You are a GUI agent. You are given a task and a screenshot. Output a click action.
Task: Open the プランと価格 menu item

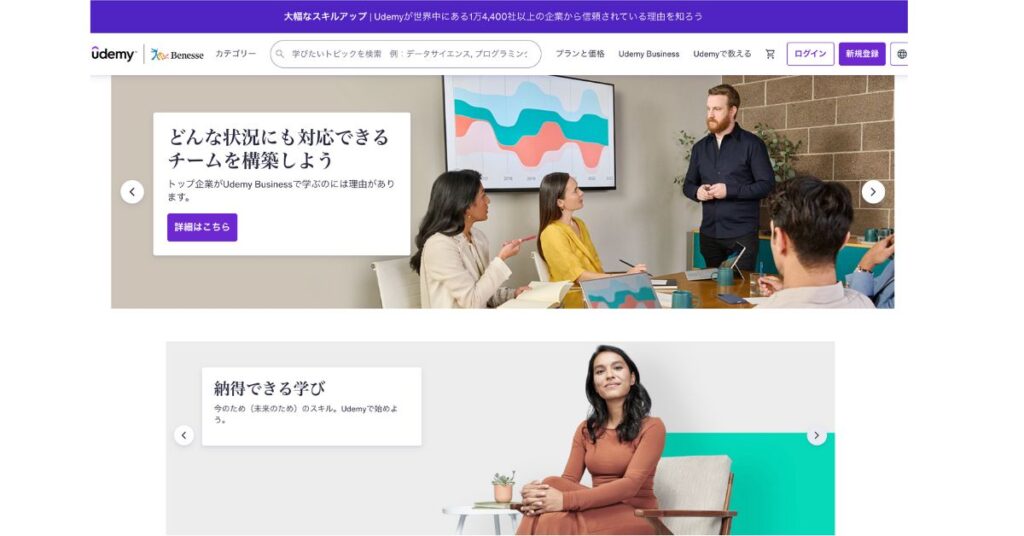click(580, 54)
